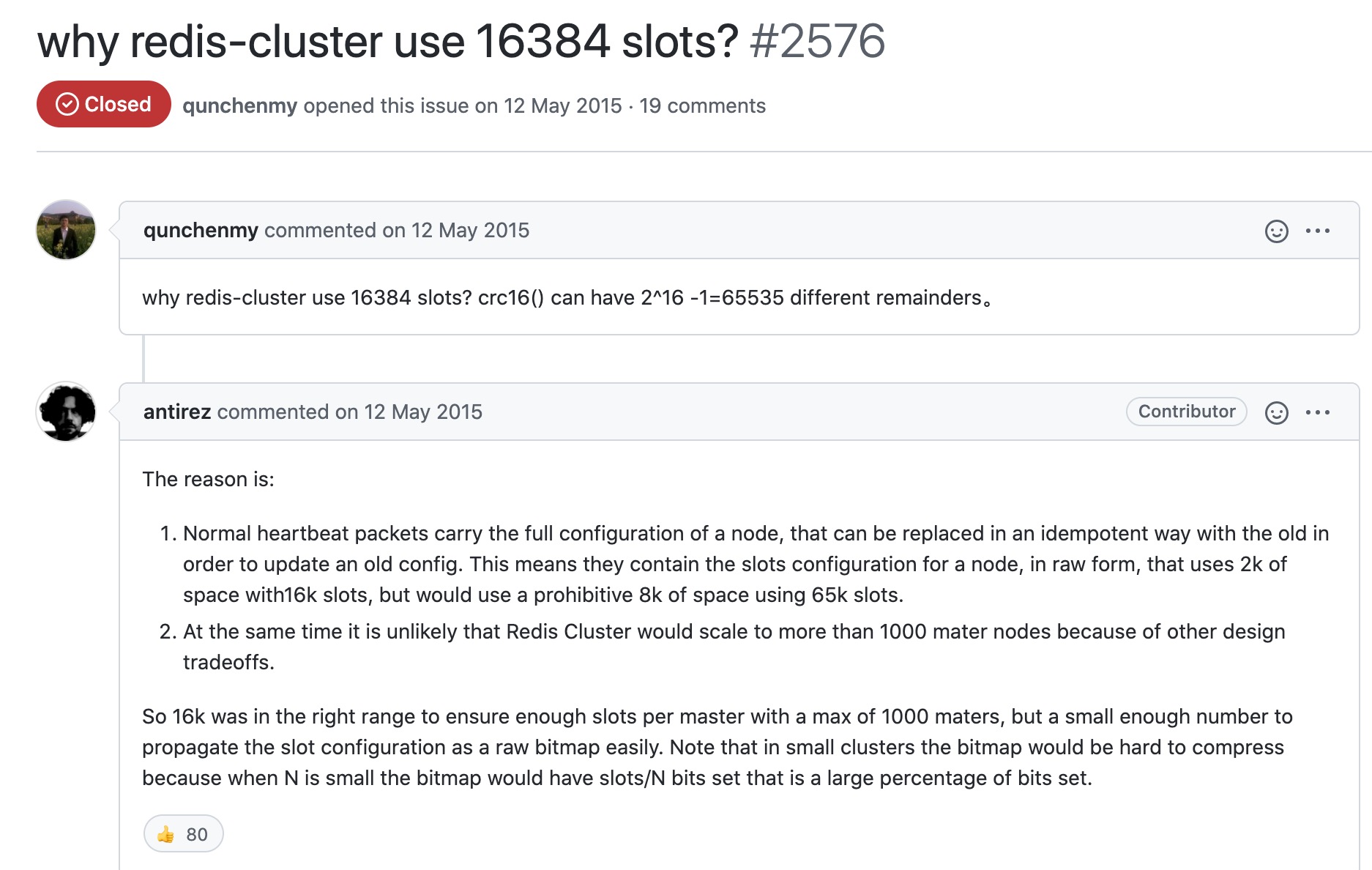Click the checkmark icon in Closed badge

67,104
